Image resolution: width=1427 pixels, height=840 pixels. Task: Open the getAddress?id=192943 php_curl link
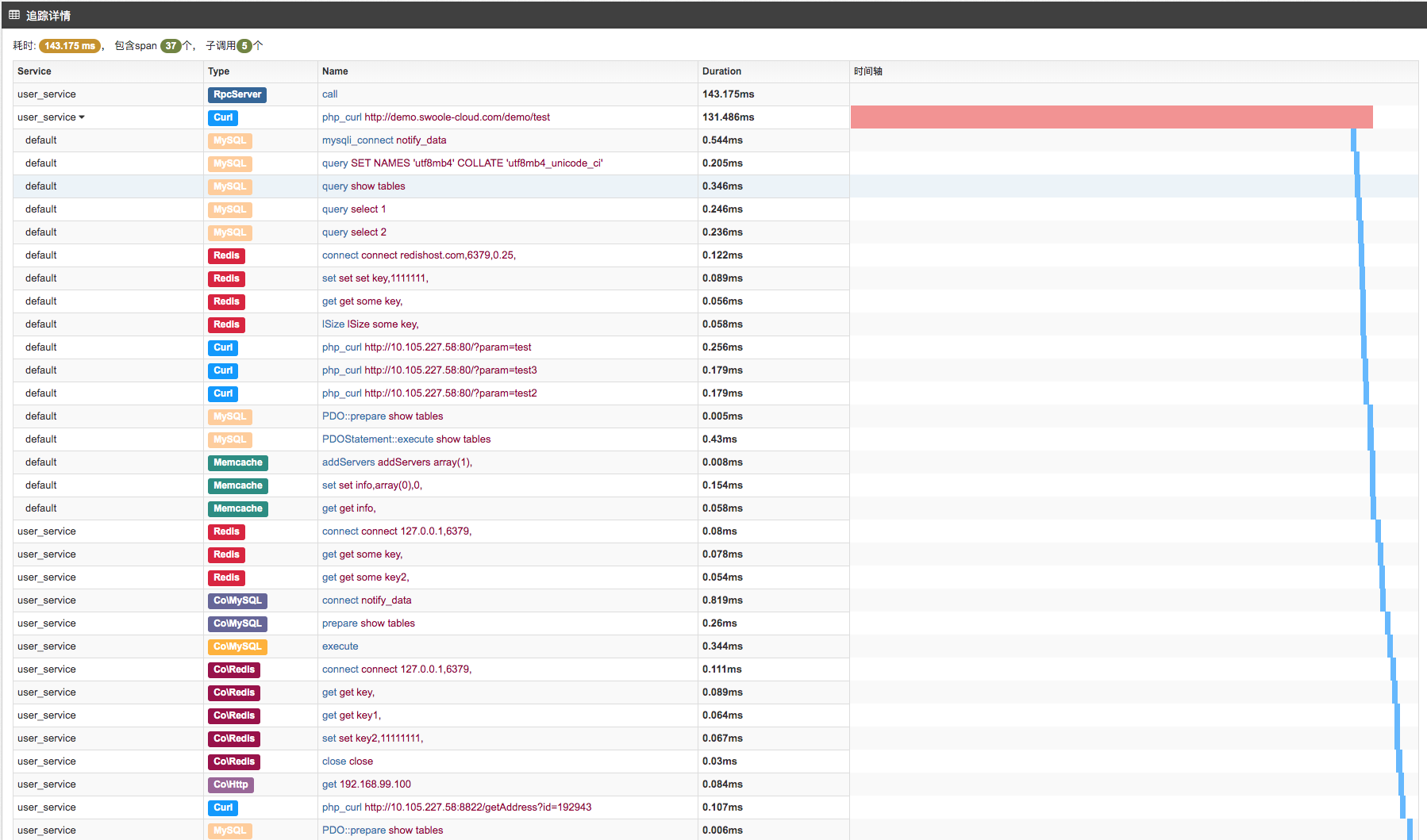point(456,807)
